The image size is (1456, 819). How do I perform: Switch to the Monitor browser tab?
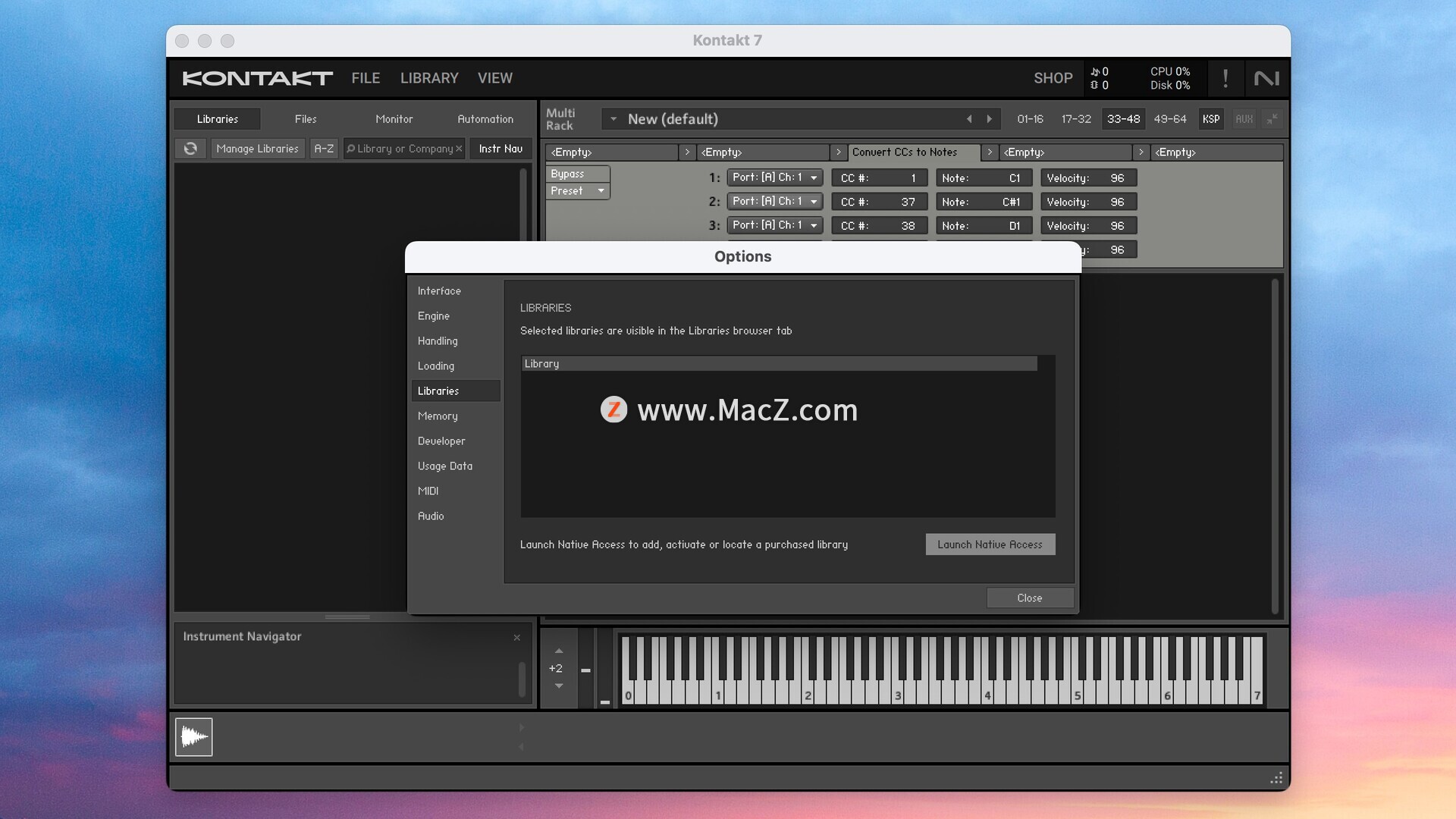pos(394,119)
